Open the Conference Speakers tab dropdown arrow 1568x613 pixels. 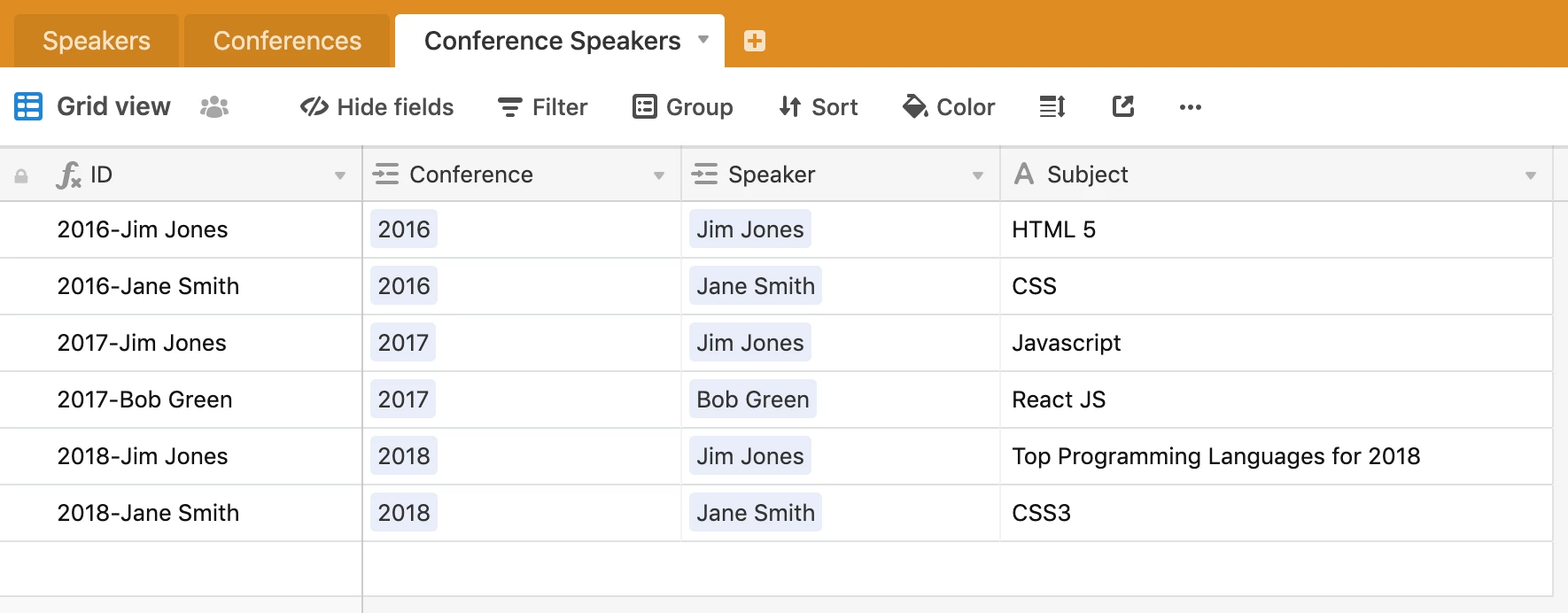tap(703, 40)
